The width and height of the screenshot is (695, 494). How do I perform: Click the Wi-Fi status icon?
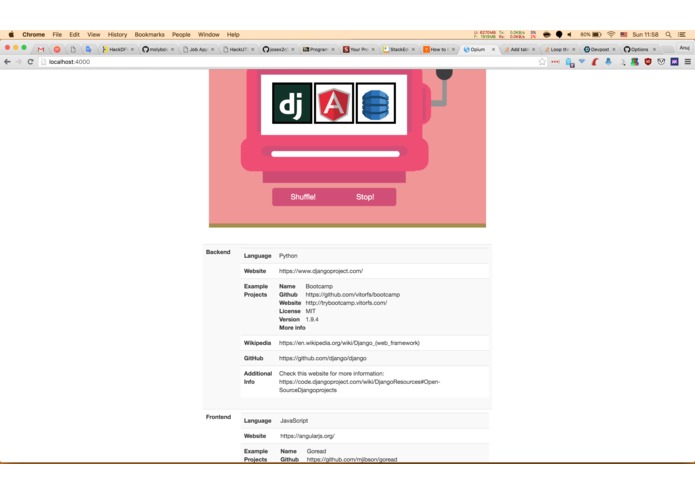pyautogui.click(x=611, y=35)
